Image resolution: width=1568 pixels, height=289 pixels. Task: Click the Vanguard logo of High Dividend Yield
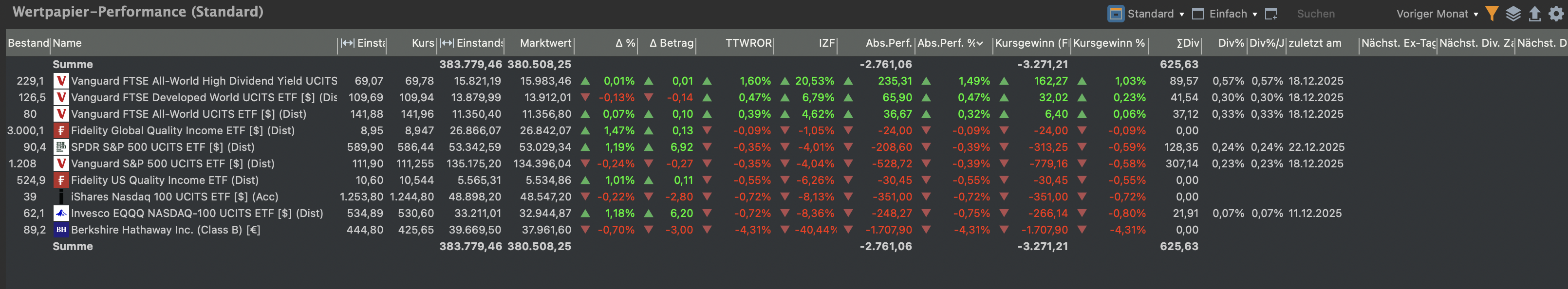click(x=61, y=81)
